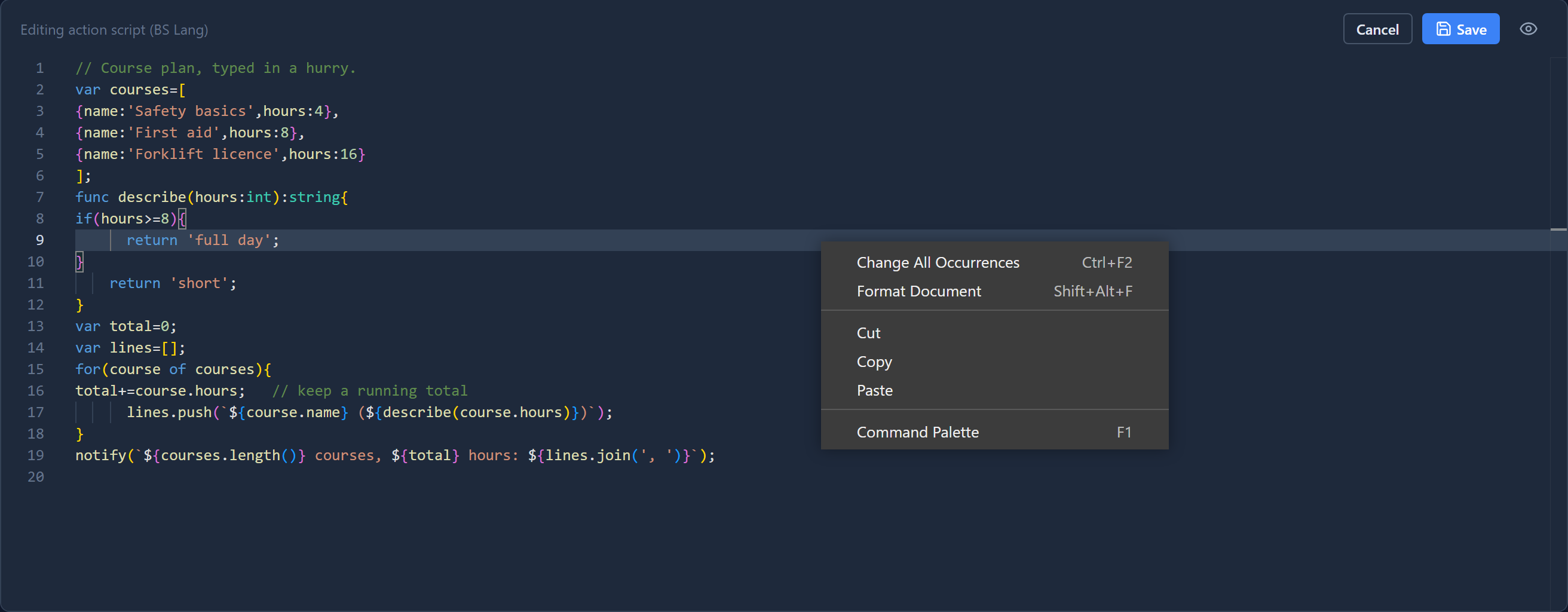Choose Change All Occurrences from context menu
1568x612 pixels.
pos(994,262)
